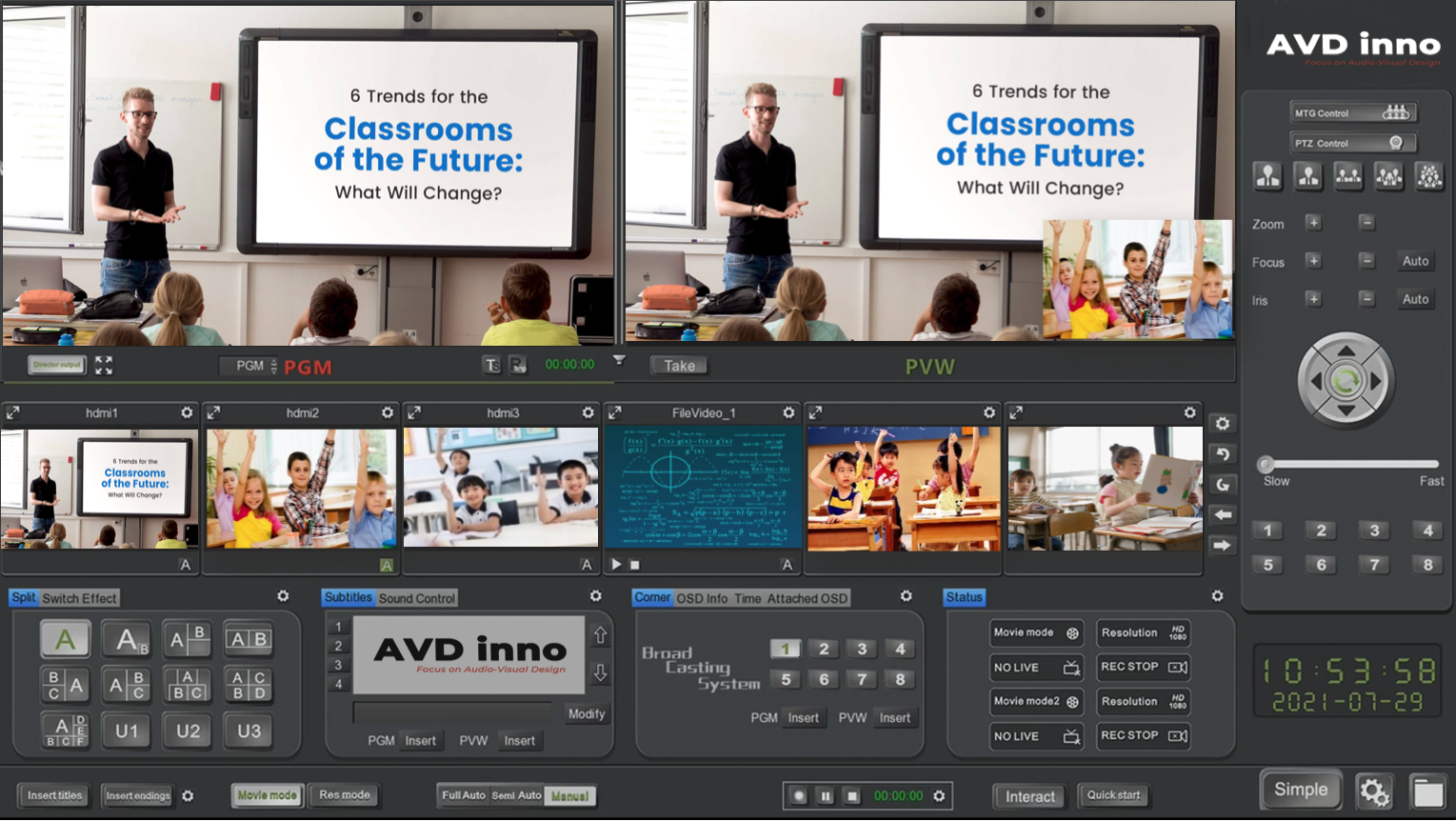Toggle first REC STOP recording button
1456x821 pixels.
tap(1144, 667)
